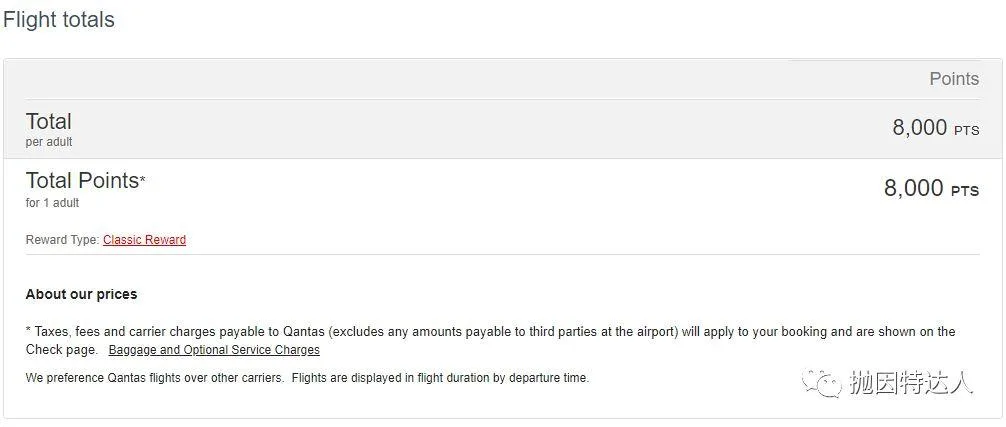
Task: Open Baggage and Optional Service Charges link
Action: point(214,350)
